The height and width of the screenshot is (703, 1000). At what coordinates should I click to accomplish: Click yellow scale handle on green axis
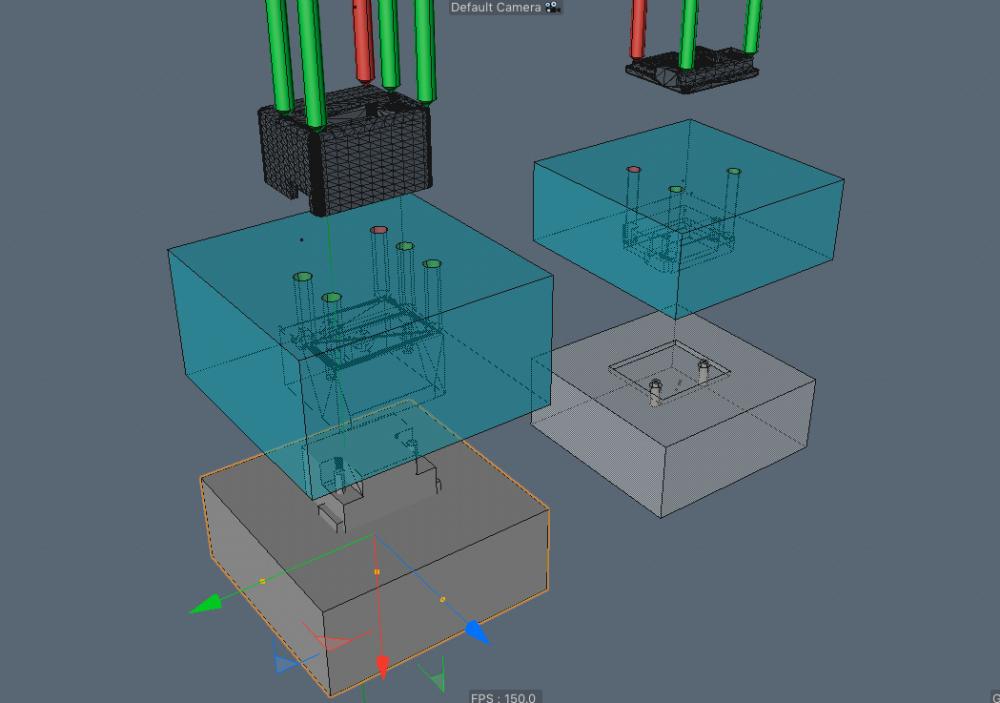point(263,581)
